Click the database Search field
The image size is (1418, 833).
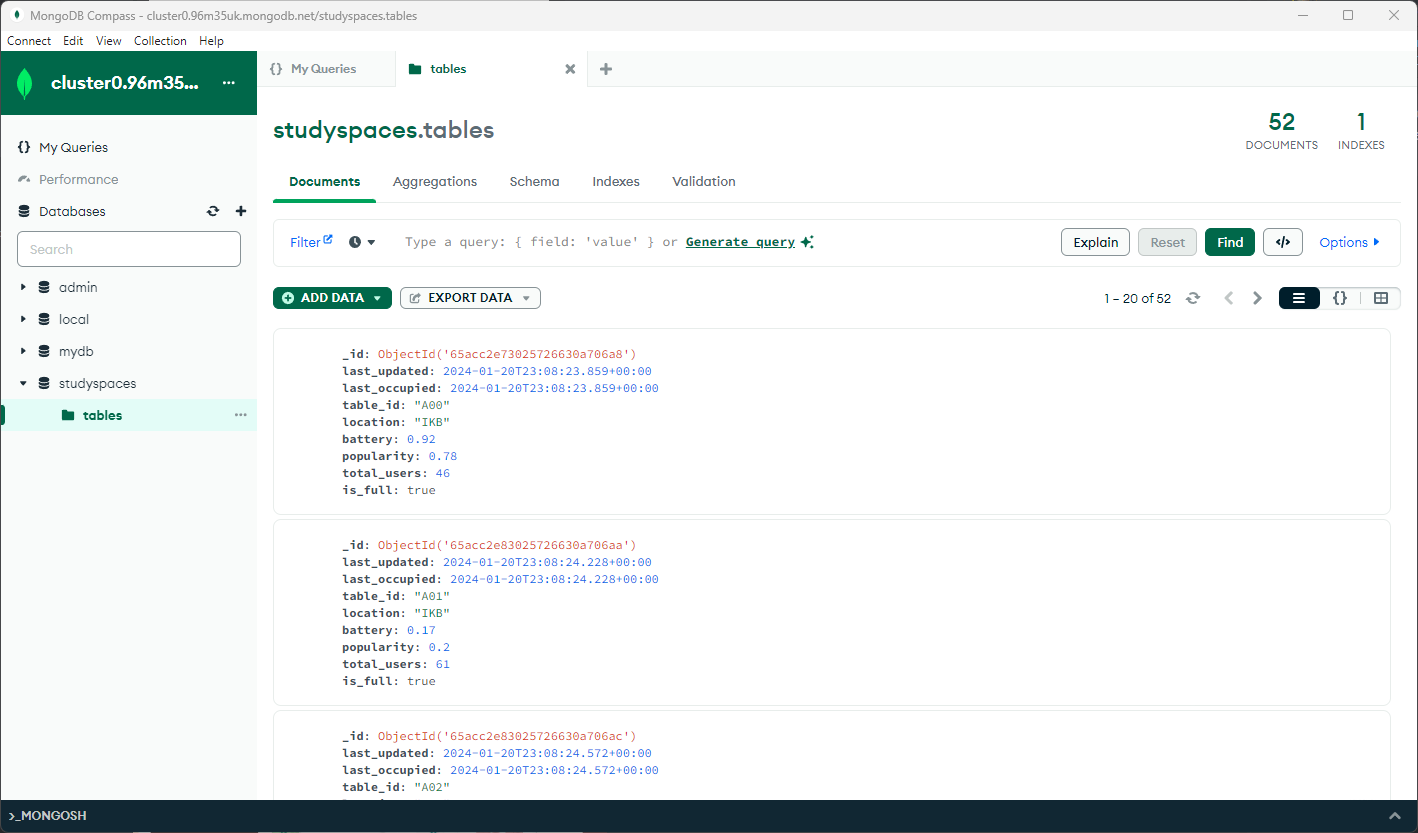(129, 249)
